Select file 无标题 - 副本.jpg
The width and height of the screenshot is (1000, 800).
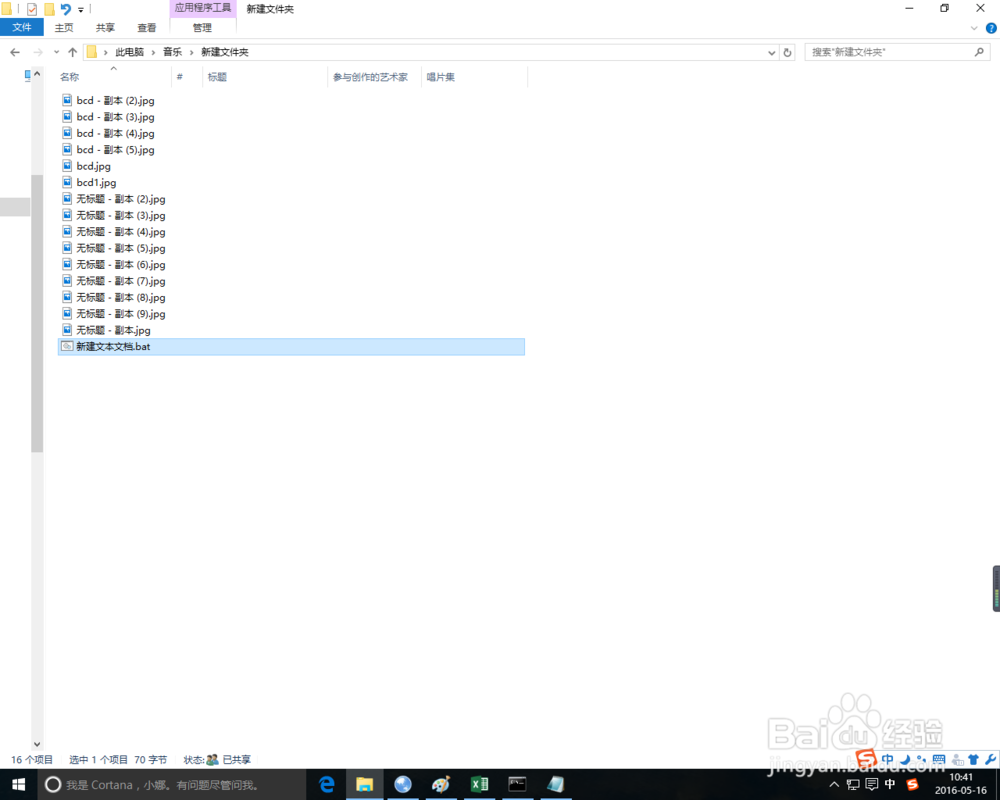pos(113,330)
